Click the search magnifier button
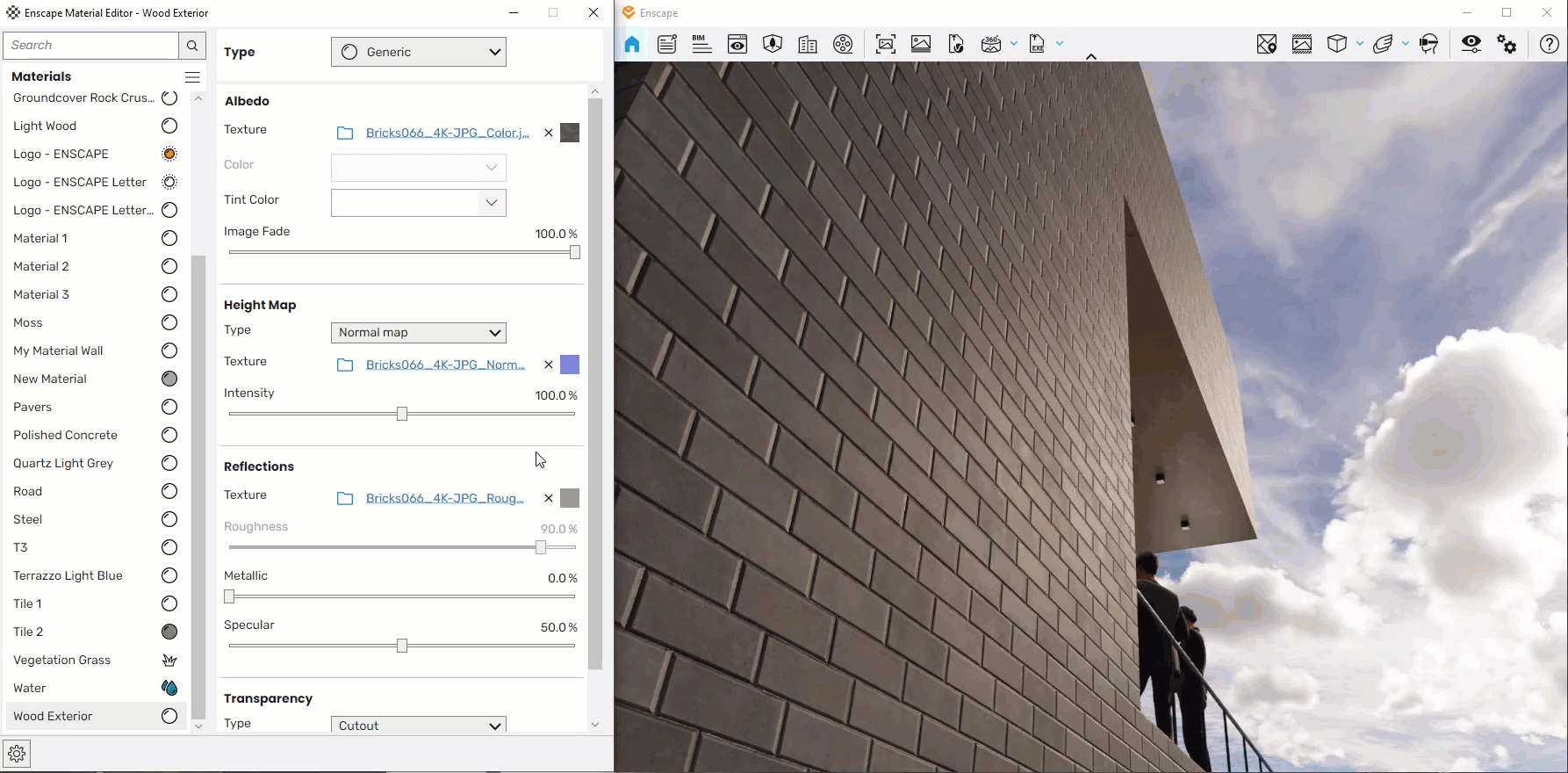The height and width of the screenshot is (773, 1568). (192, 46)
